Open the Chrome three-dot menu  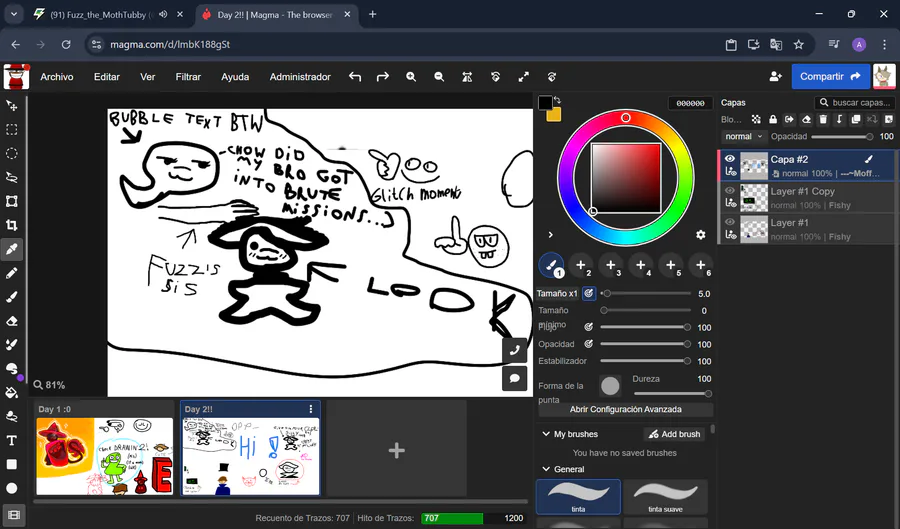884,44
